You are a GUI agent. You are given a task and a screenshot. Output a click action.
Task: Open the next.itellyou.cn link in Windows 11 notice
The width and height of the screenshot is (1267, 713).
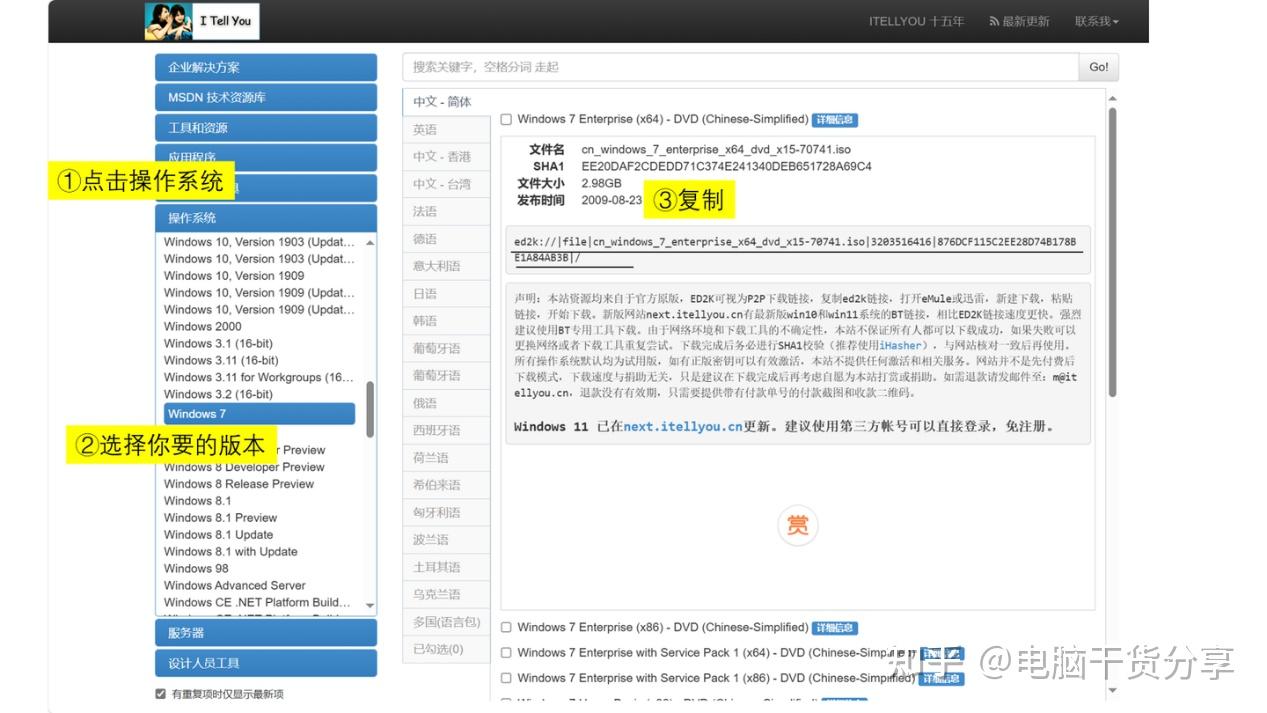683,426
